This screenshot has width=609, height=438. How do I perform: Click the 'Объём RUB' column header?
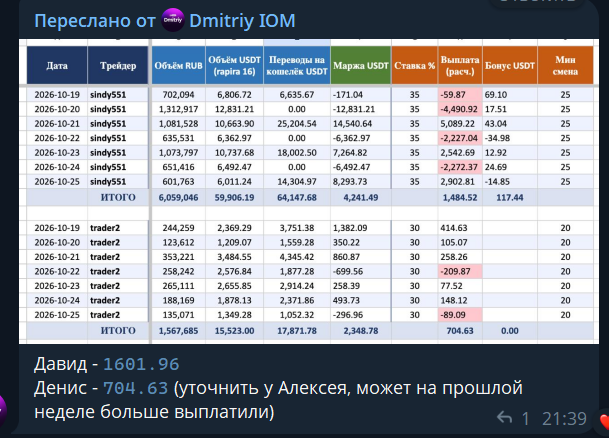178,65
